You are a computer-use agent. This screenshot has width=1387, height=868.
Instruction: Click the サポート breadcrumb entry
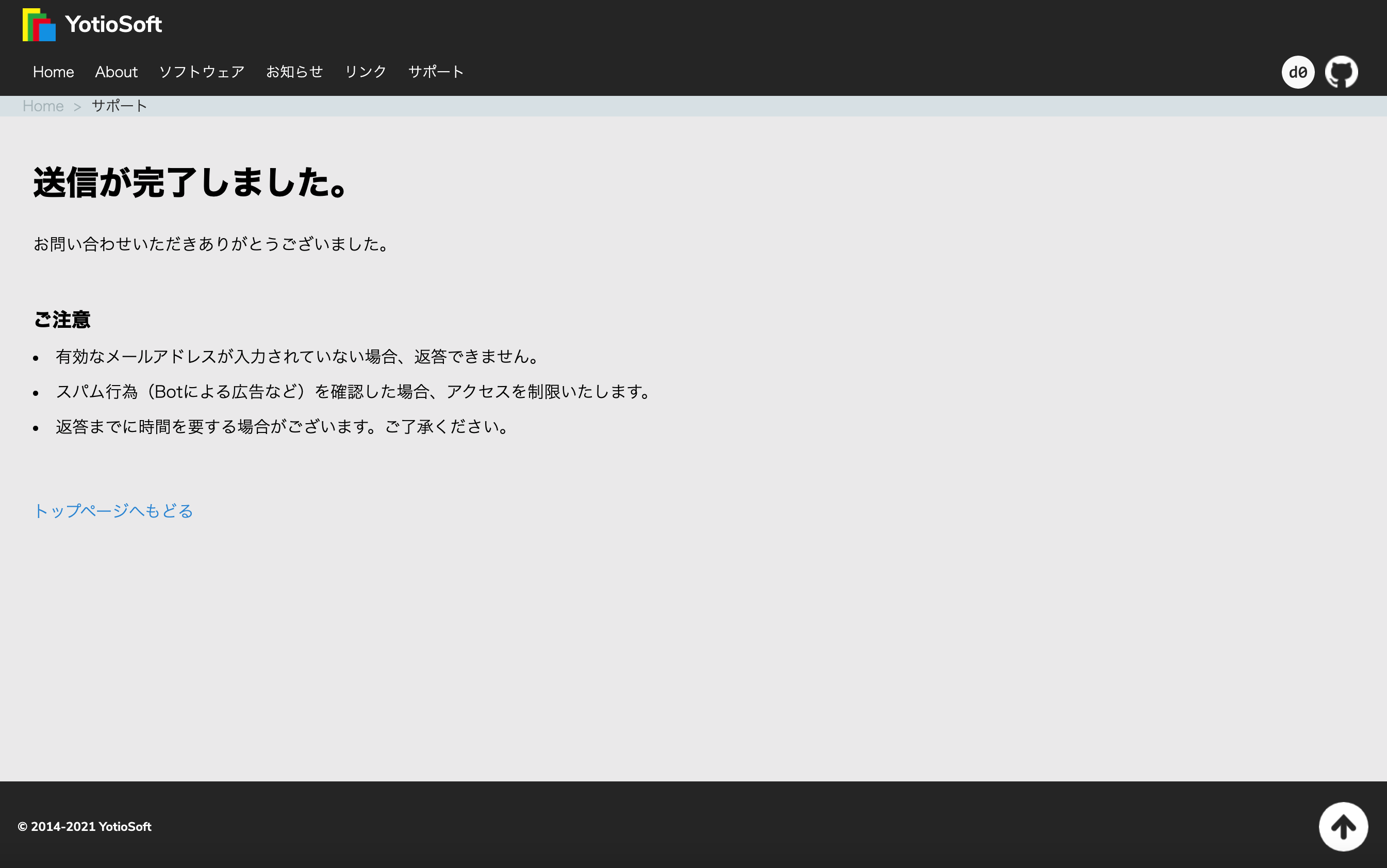[120, 106]
